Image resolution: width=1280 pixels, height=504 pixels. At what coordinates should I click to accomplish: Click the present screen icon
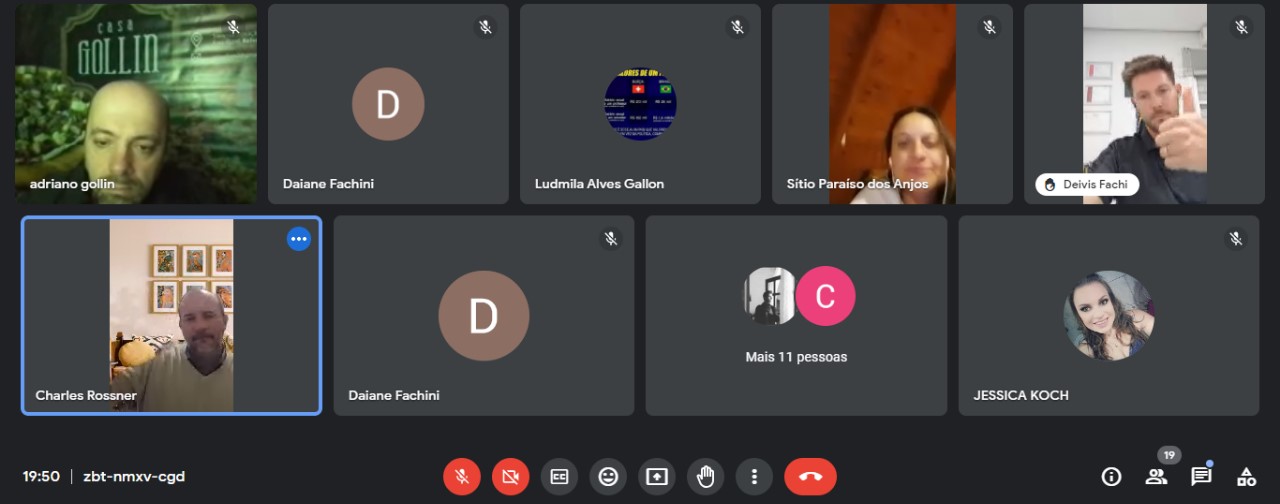[657, 477]
